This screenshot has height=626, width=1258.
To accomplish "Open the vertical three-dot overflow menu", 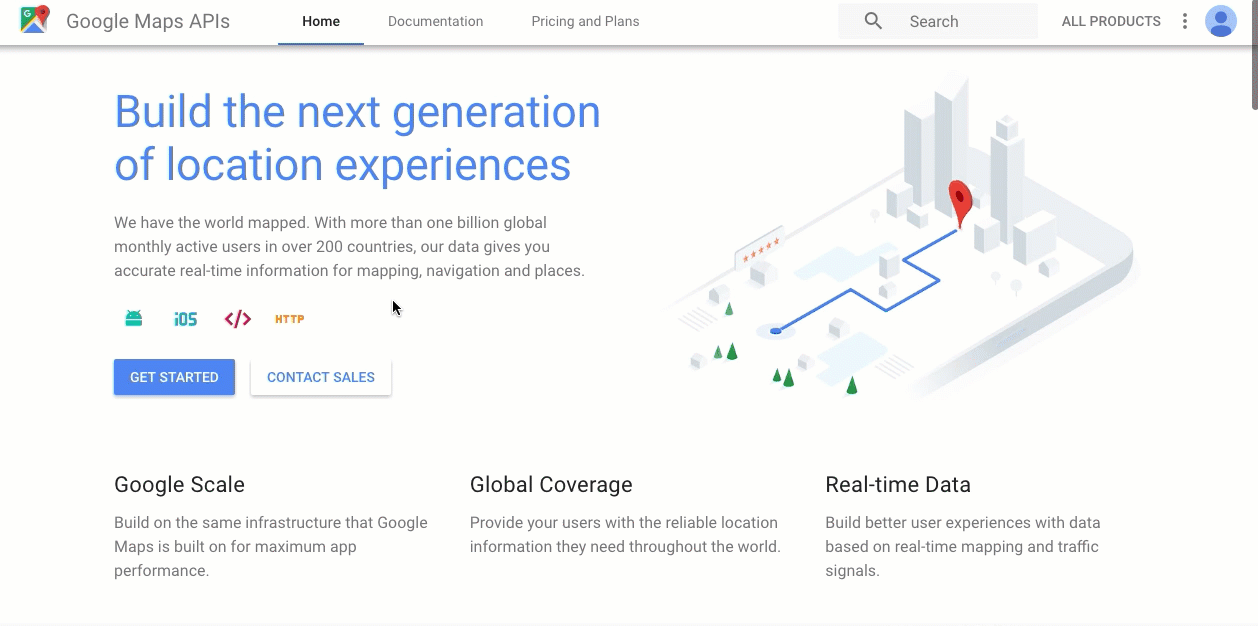I will (x=1185, y=21).
